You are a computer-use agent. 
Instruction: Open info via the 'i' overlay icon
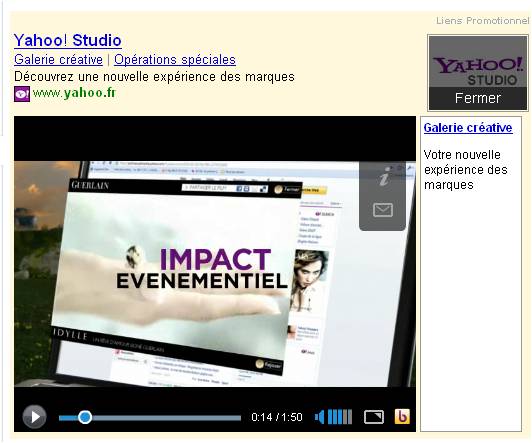point(384,177)
